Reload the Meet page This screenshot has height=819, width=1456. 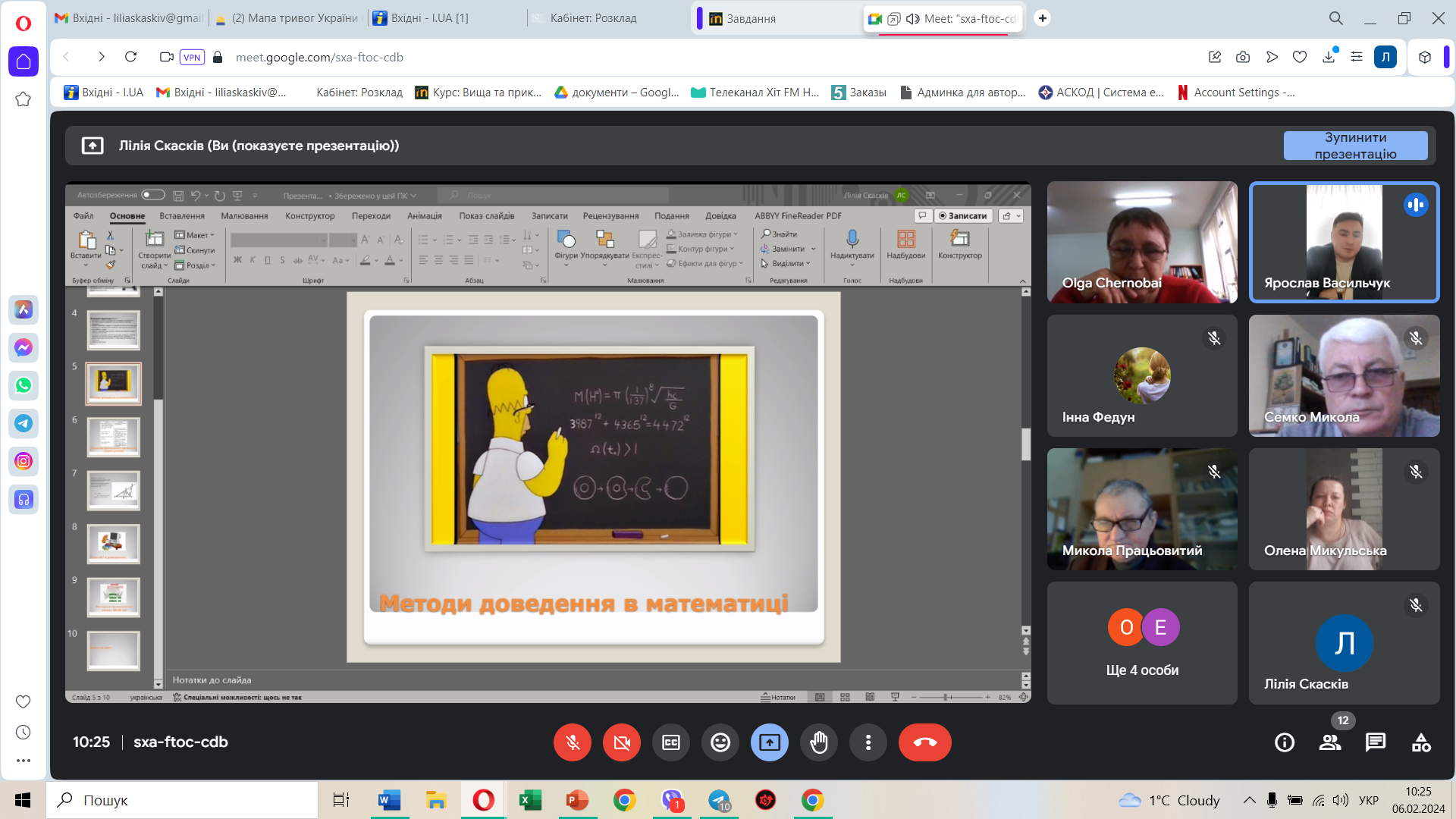coord(130,57)
